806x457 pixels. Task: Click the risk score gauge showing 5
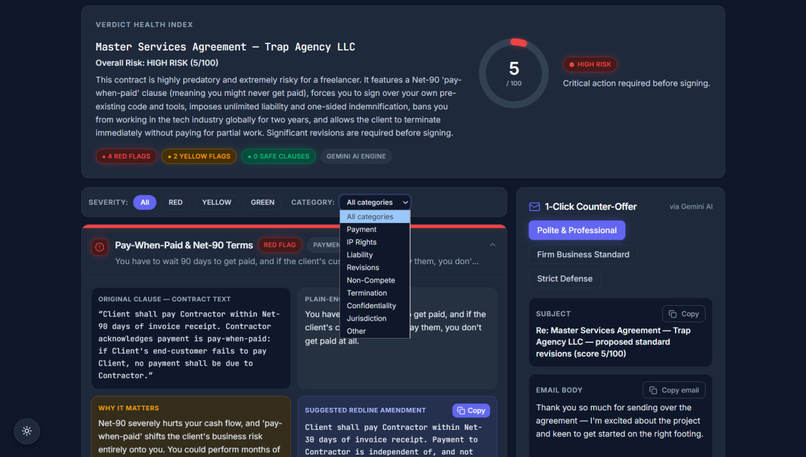click(x=514, y=73)
